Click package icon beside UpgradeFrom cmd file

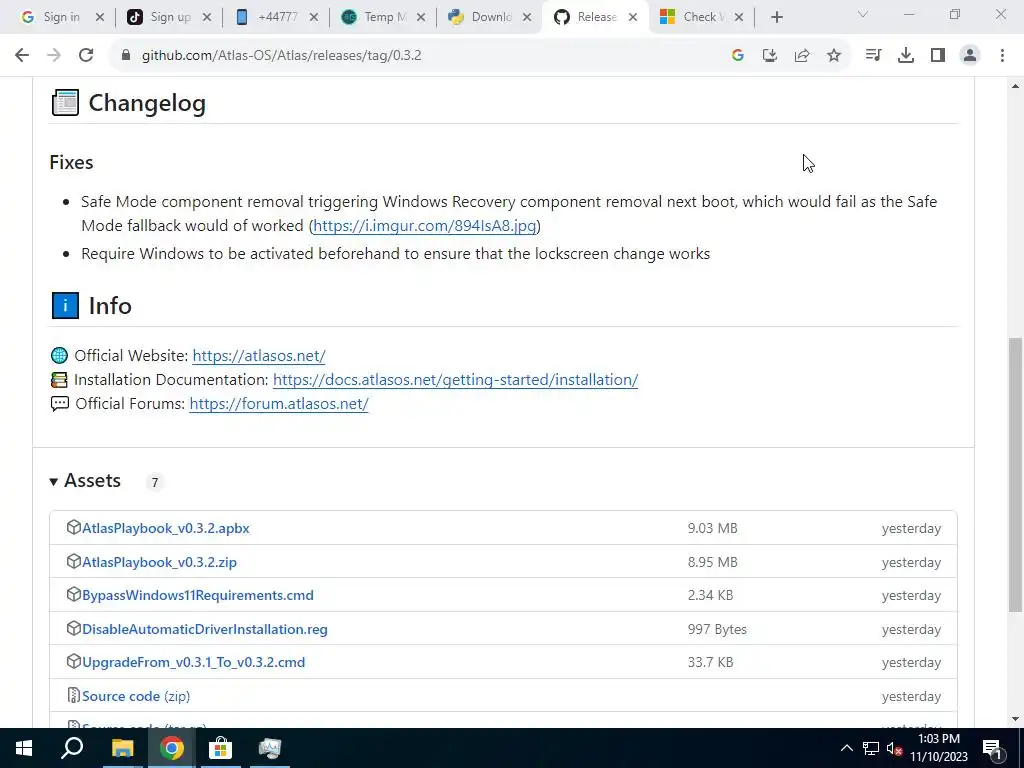[74, 661]
